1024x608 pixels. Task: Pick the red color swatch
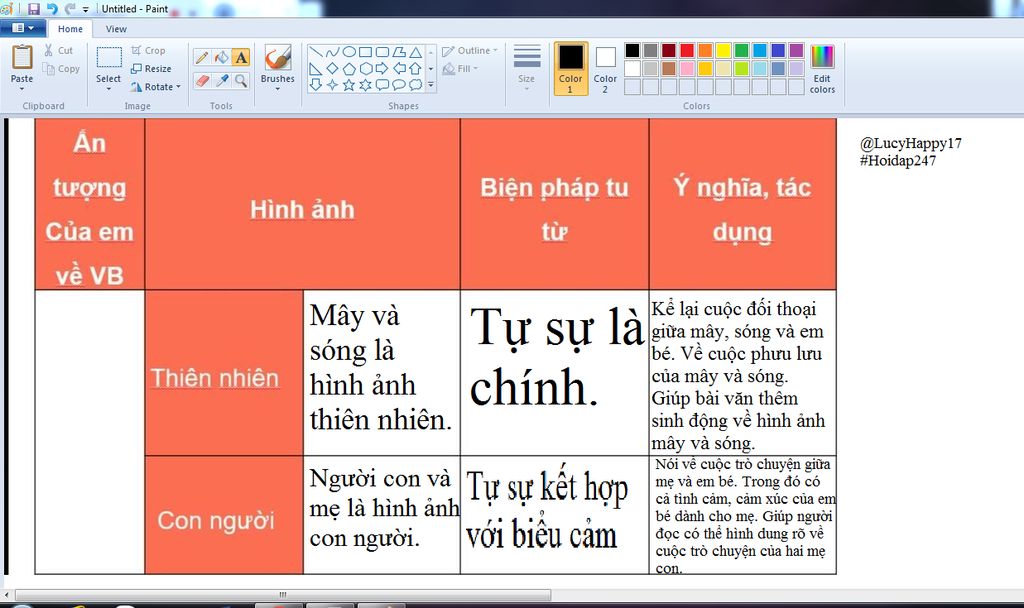[687, 50]
